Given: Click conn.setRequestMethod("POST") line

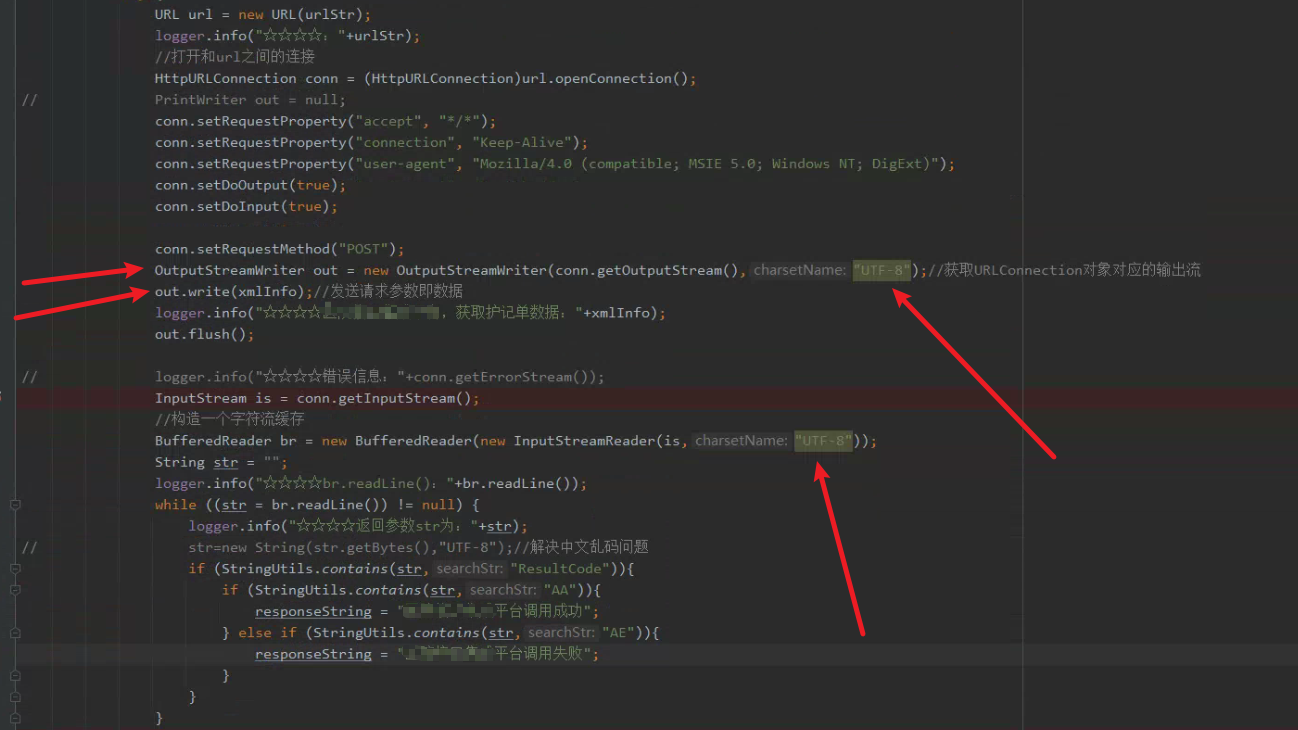Looking at the screenshot, I should [x=279, y=249].
